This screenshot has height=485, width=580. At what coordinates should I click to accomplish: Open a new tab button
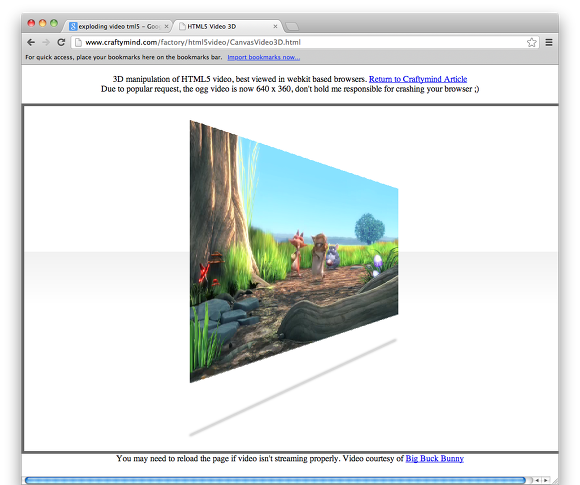tap(292, 27)
